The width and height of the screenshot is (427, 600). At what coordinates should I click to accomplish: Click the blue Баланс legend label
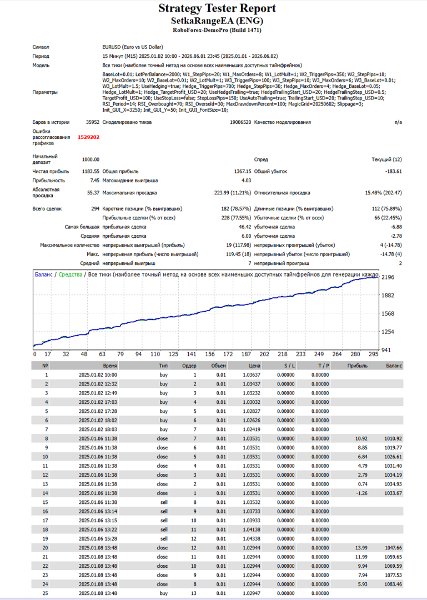[x=43, y=274]
